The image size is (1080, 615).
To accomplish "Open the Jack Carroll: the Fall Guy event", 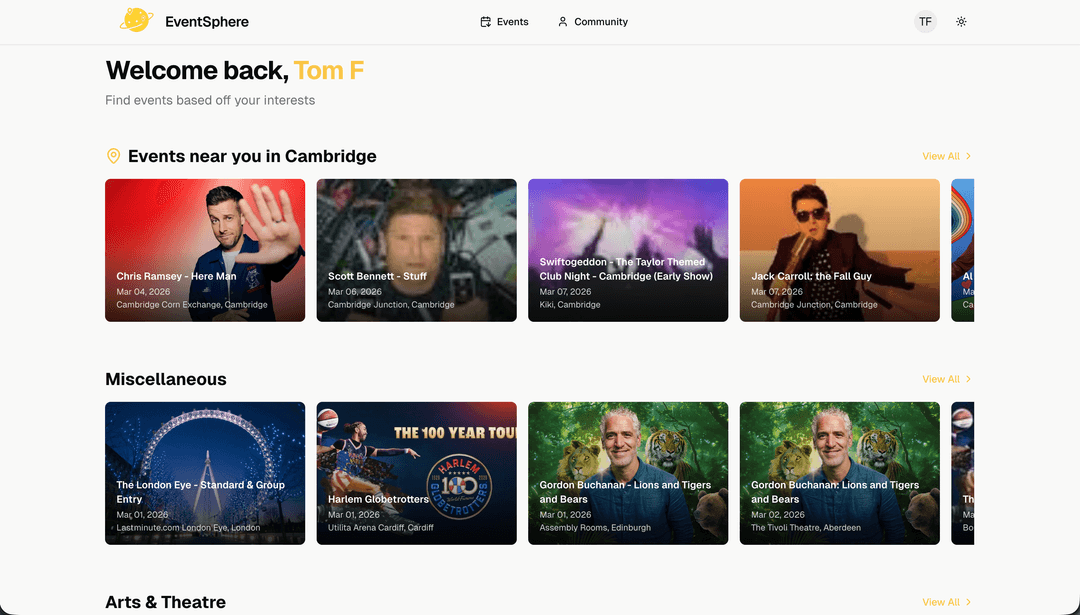I will [x=839, y=250].
